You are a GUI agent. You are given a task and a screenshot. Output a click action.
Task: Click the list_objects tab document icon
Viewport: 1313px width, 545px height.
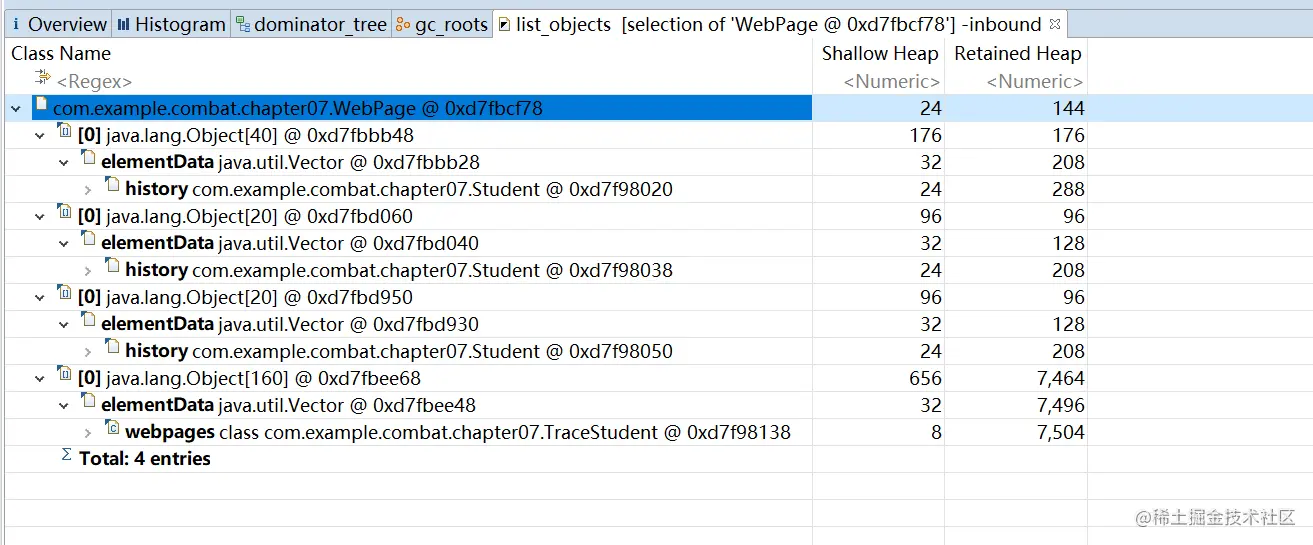tap(504, 25)
